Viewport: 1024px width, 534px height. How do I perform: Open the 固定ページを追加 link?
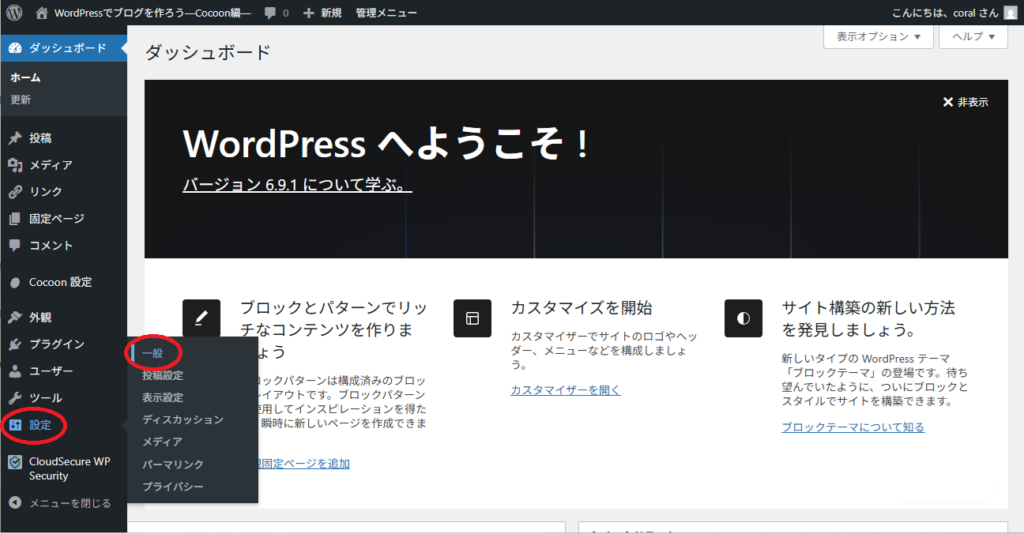(x=304, y=463)
